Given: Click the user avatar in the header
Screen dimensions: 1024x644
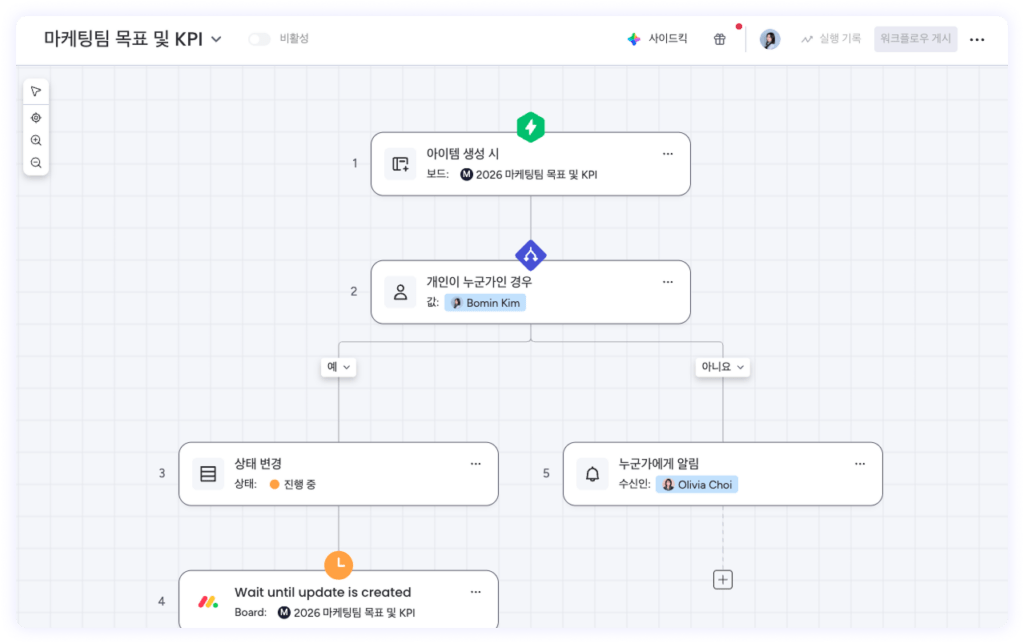Looking at the screenshot, I should (x=769, y=39).
